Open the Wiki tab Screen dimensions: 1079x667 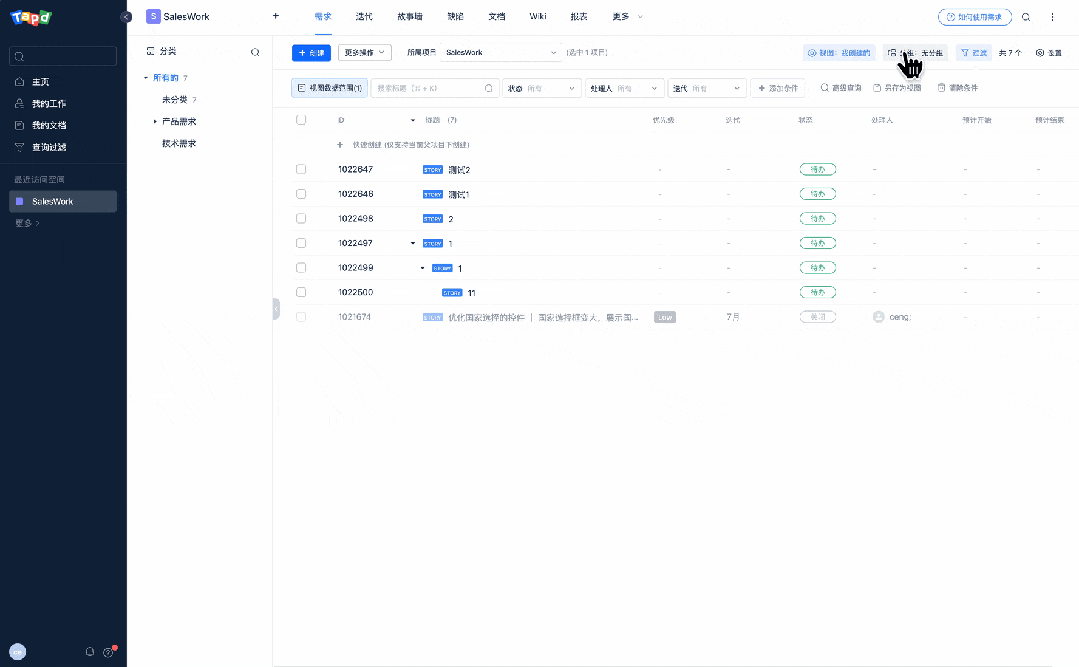coord(538,17)
